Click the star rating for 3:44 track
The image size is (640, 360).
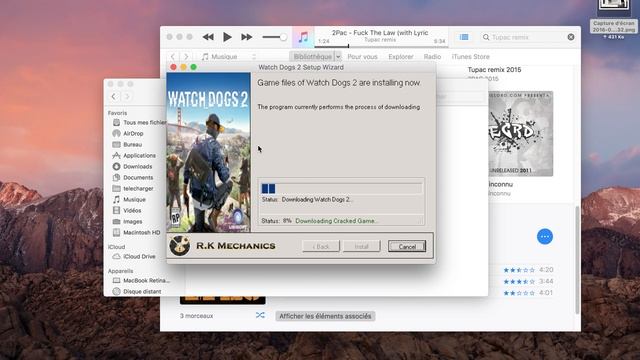tap(519, 281)
